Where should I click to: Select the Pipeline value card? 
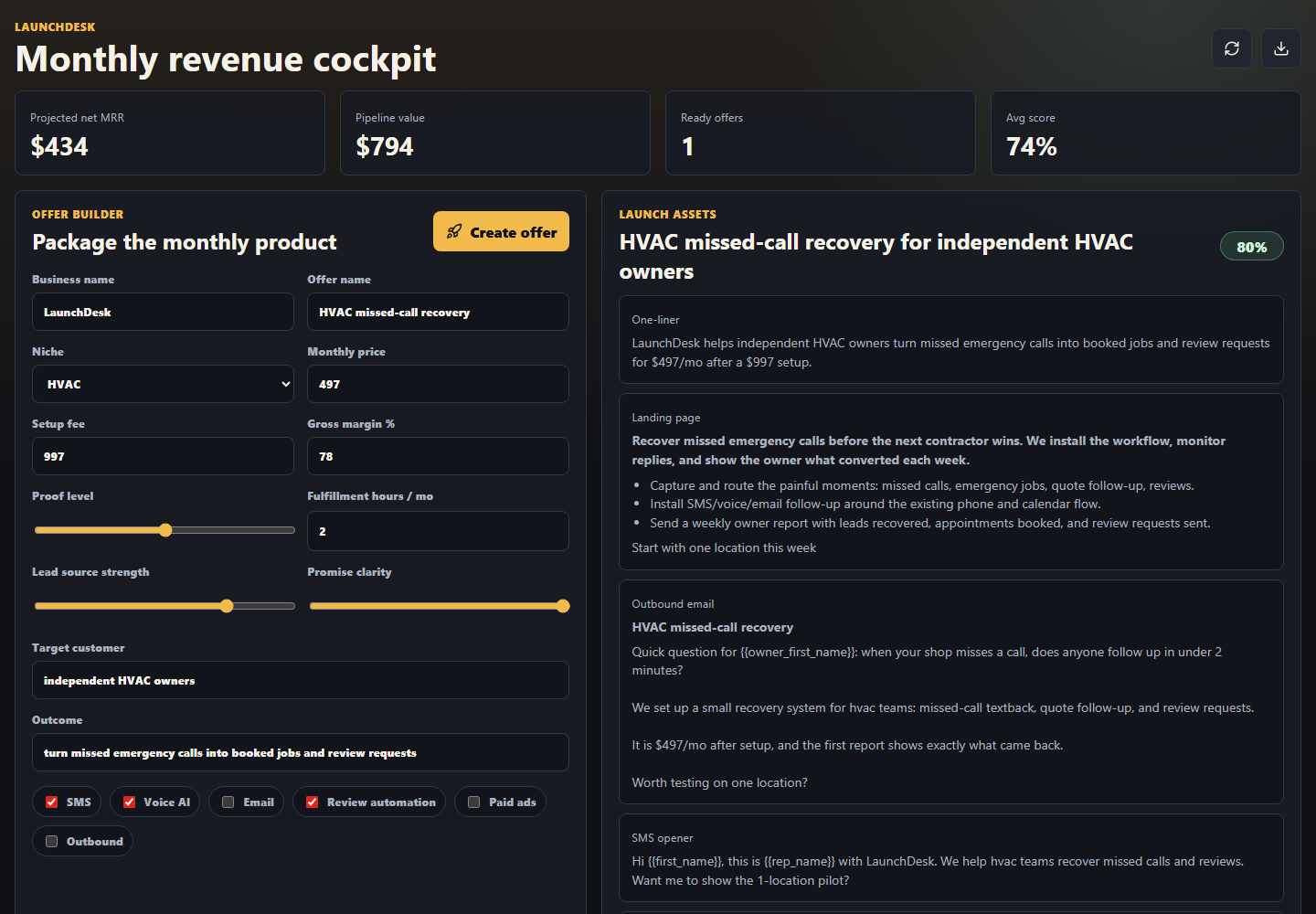(495, 133)
